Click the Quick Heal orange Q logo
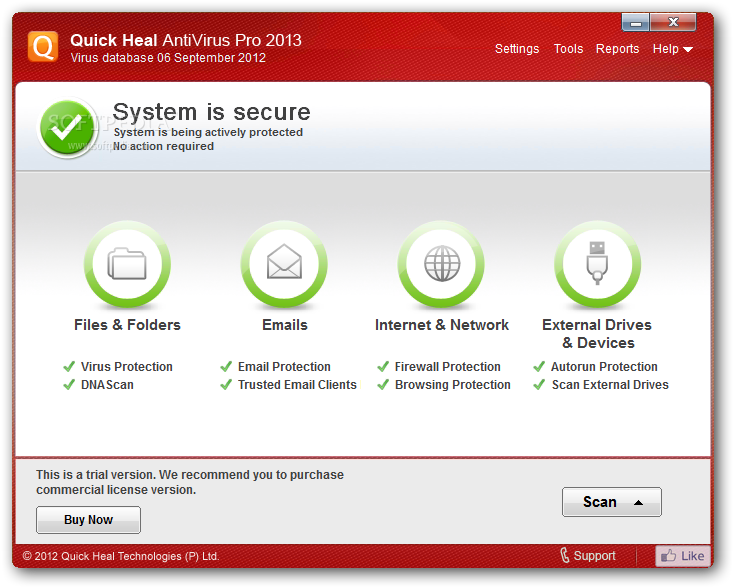This screenshot has width=734, height=588. click(43, 47)
